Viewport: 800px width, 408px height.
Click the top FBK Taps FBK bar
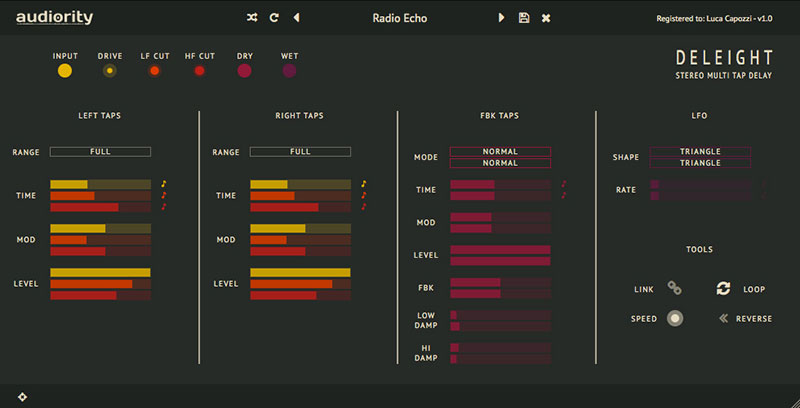coord(501,283)
